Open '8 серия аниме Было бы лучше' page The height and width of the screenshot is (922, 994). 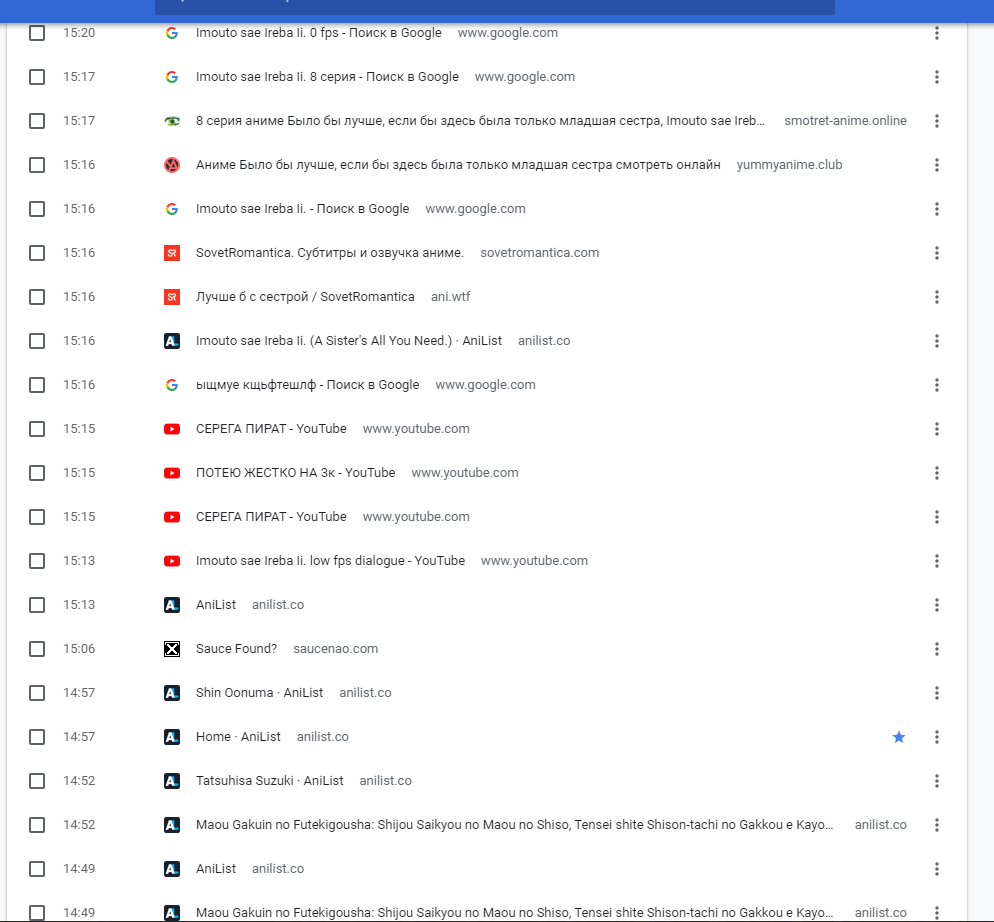tap(480, 121)
